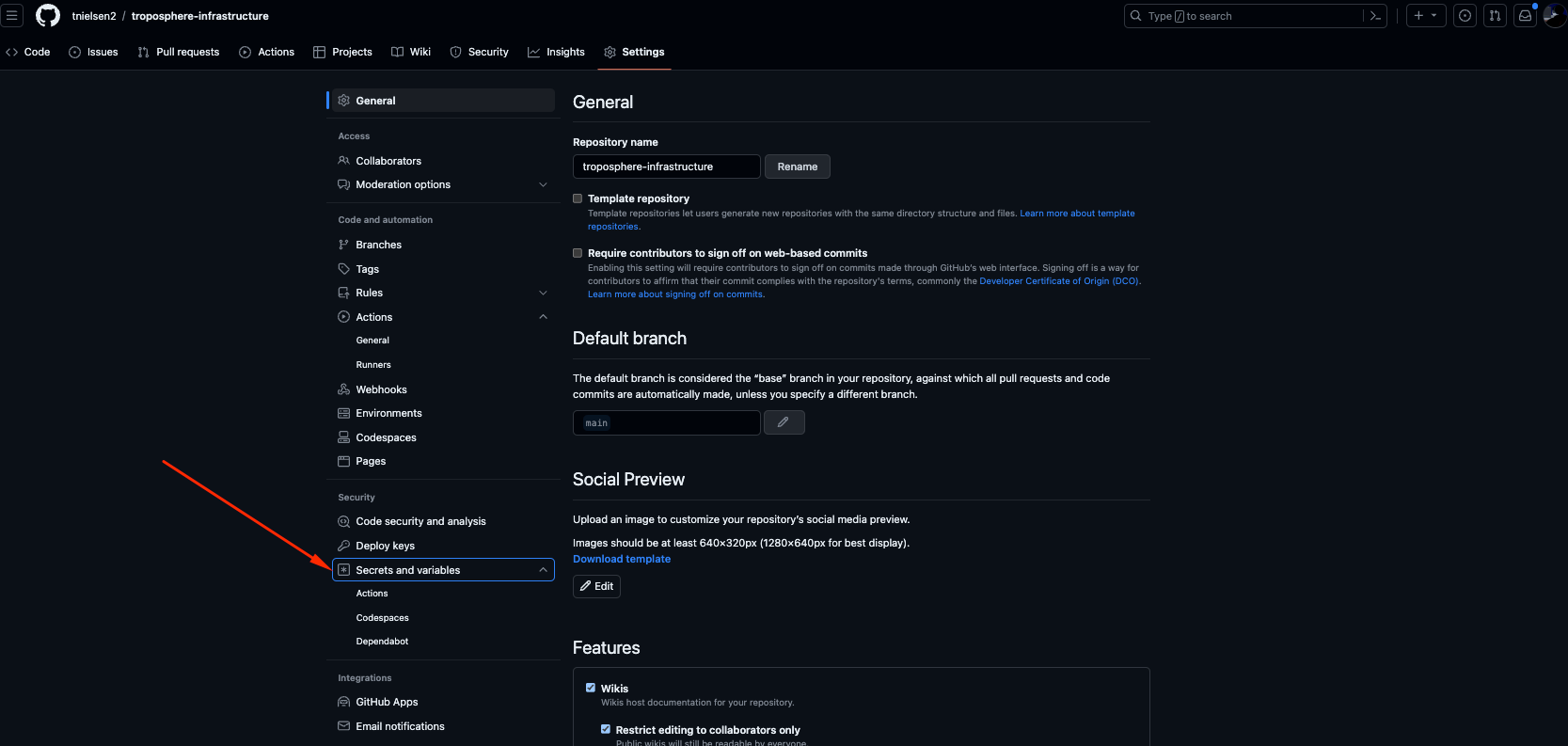Viewport: 1568px width, 746px height.
Task: Open troposphere-infrastructure repository breadcrumb link
Action: click(199, 16)
